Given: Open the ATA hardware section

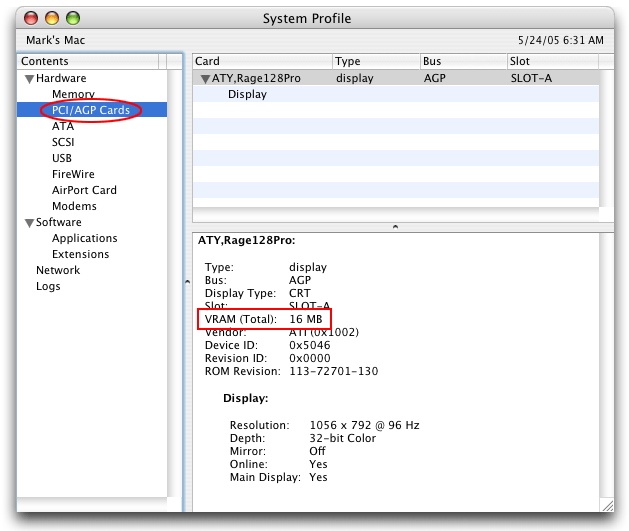Looking at the screenshot, I should (x=62, y=126).
